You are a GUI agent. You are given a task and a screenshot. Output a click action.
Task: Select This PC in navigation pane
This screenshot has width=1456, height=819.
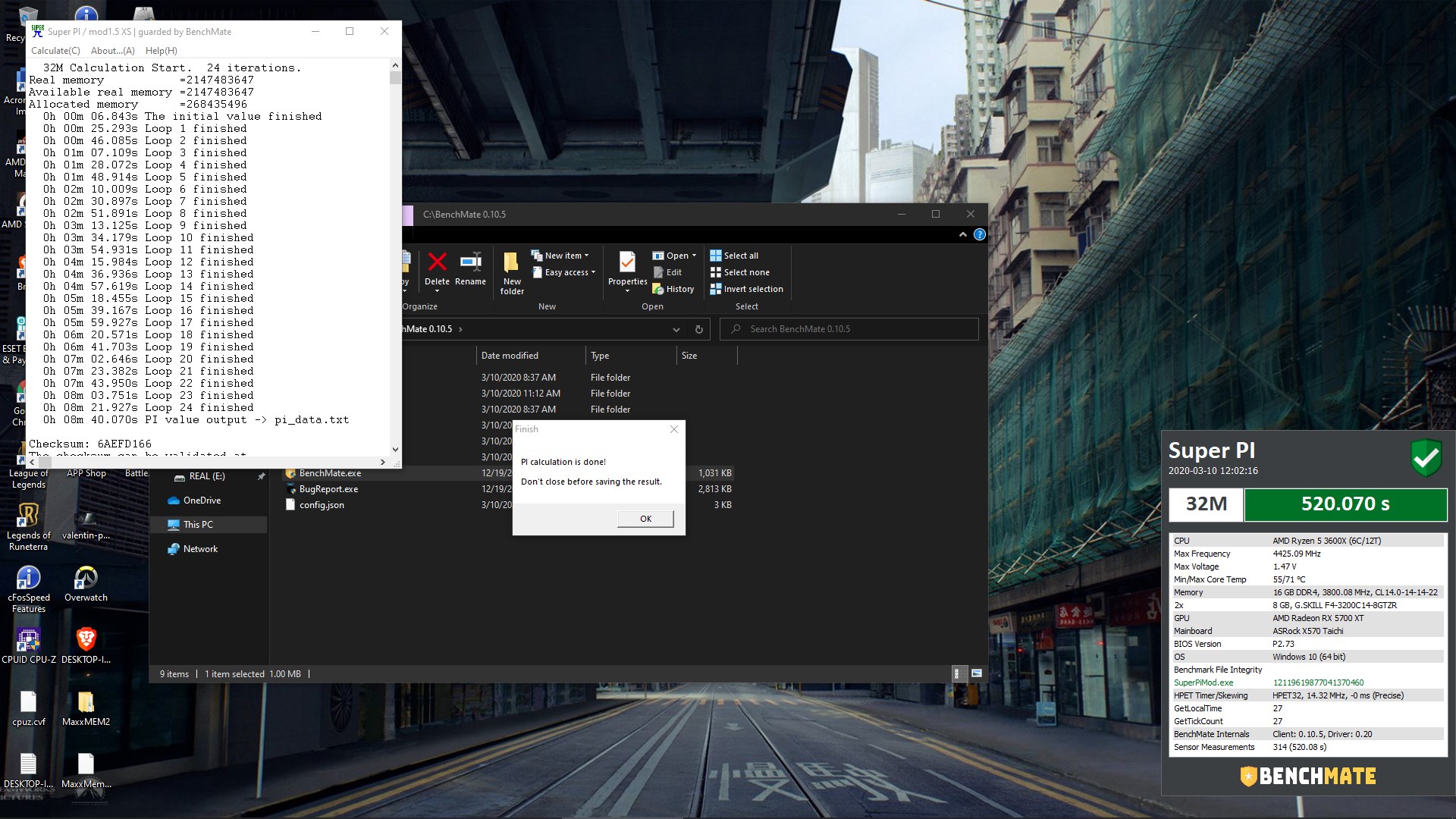(198, 525)
